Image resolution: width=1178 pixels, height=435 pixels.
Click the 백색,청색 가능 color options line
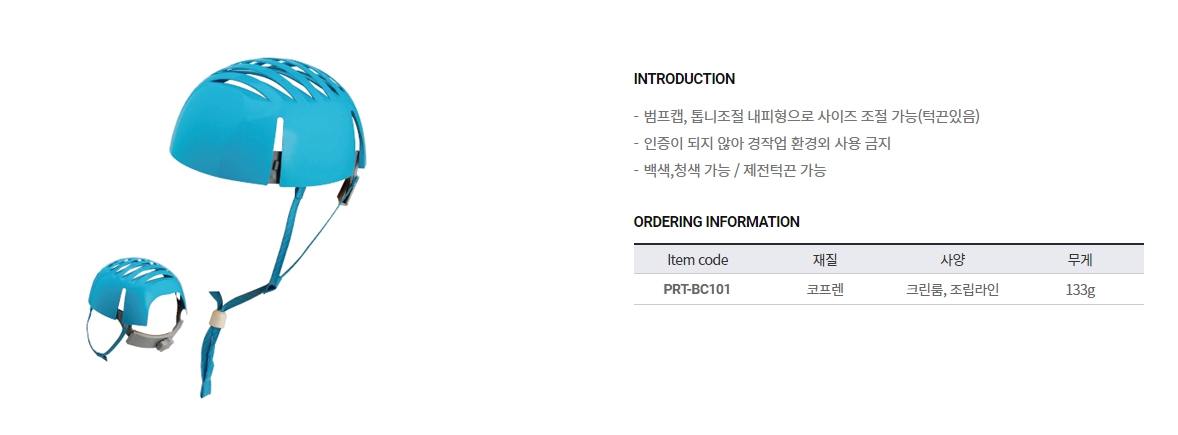point(730,170)
